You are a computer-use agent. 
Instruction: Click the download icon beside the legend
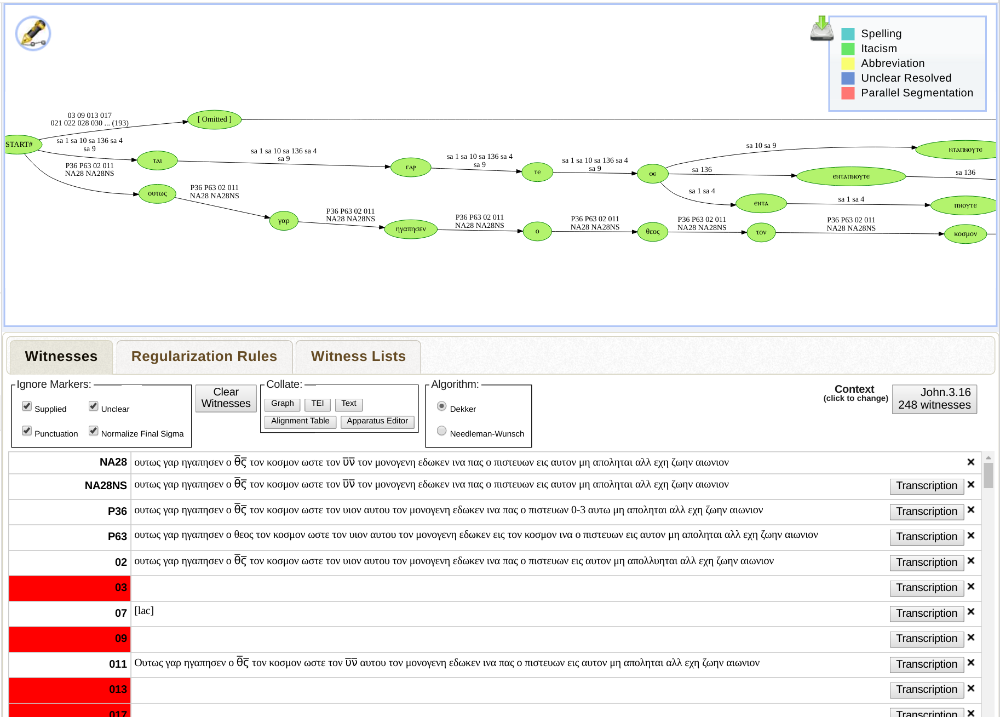point(821,29)
